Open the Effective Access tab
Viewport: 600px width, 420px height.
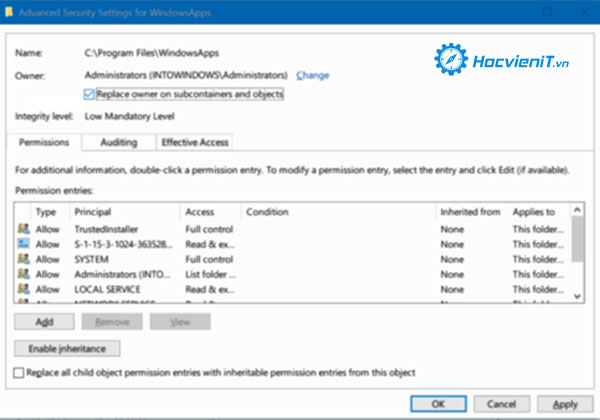pyautogui.click(x=195, y=142)
